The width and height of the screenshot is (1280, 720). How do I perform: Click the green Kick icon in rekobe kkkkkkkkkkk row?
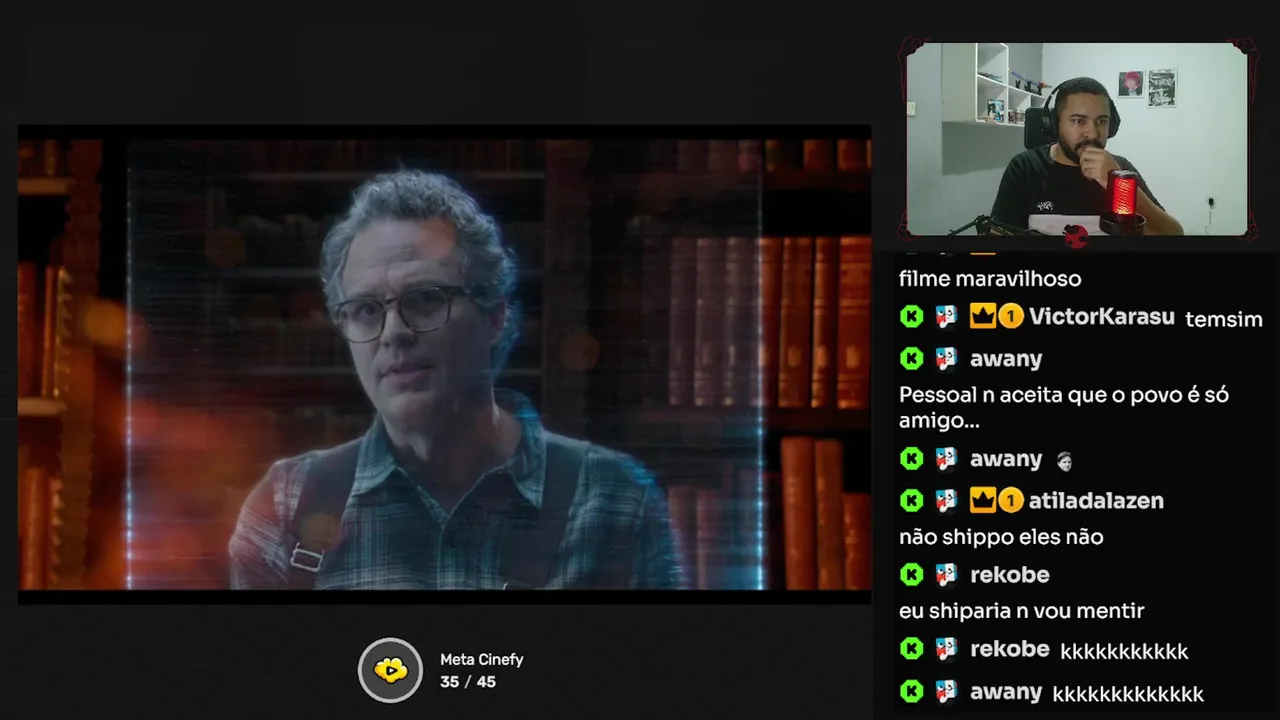pyautogui.click(x=911, y=649)
